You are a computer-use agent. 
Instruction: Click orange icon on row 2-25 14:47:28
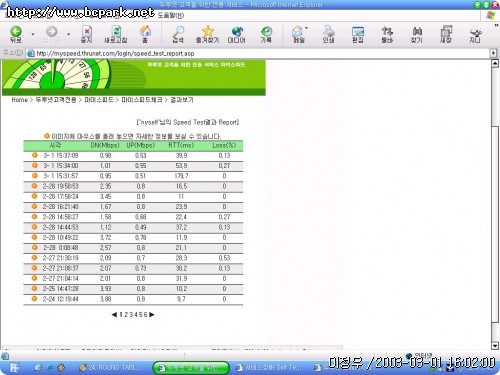[x=34, y=288]
